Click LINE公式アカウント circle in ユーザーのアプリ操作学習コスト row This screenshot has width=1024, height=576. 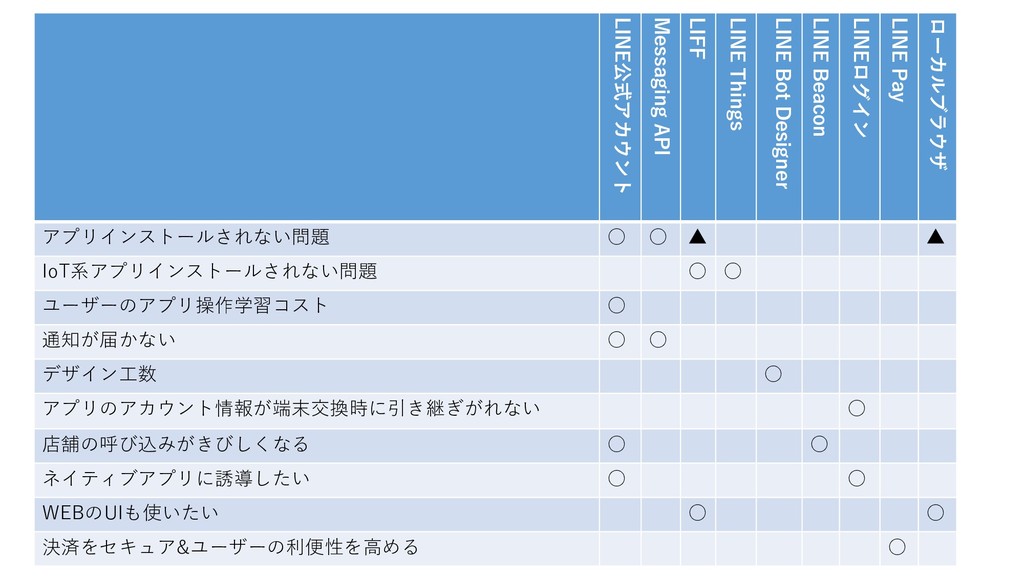click(x=616, y=305)
